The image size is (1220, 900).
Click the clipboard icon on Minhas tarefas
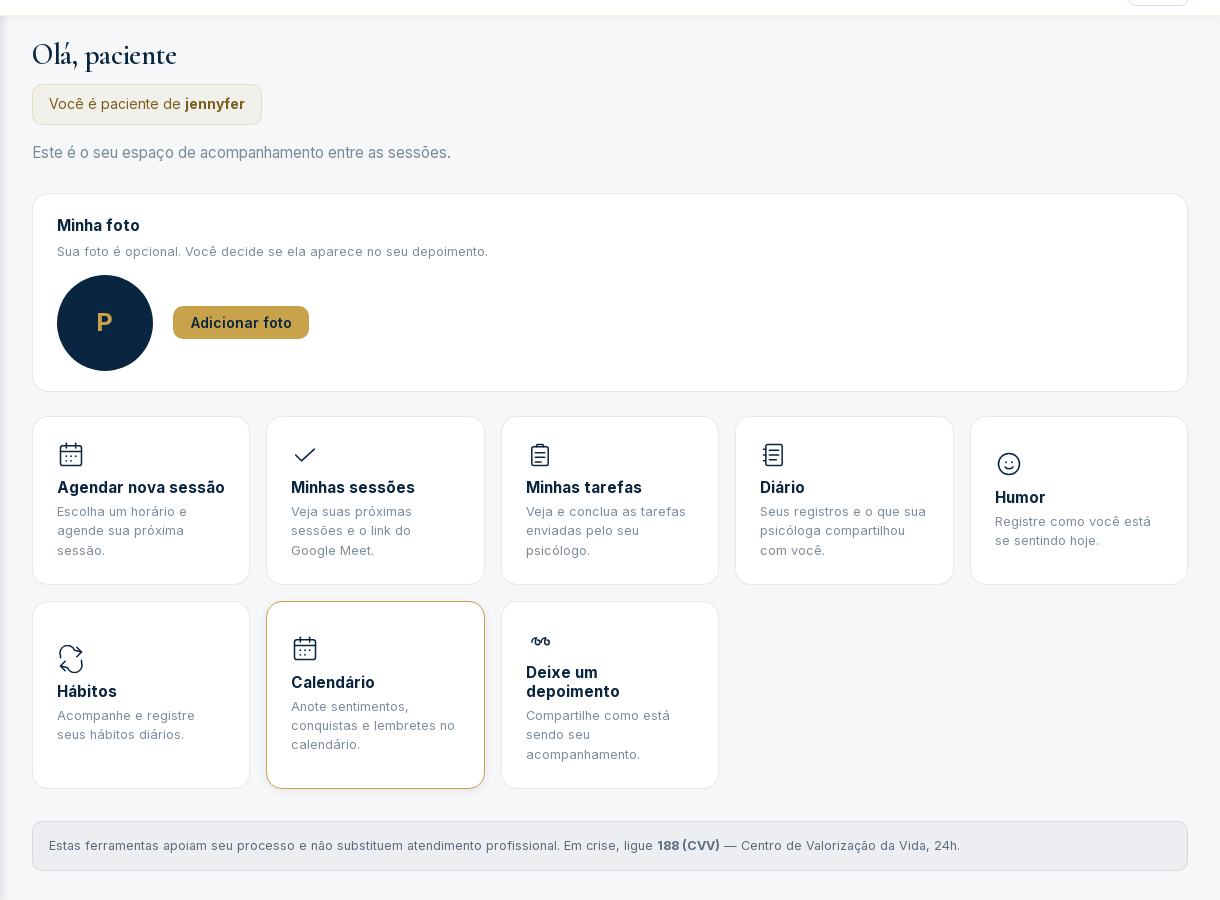(x=540, y=455)
